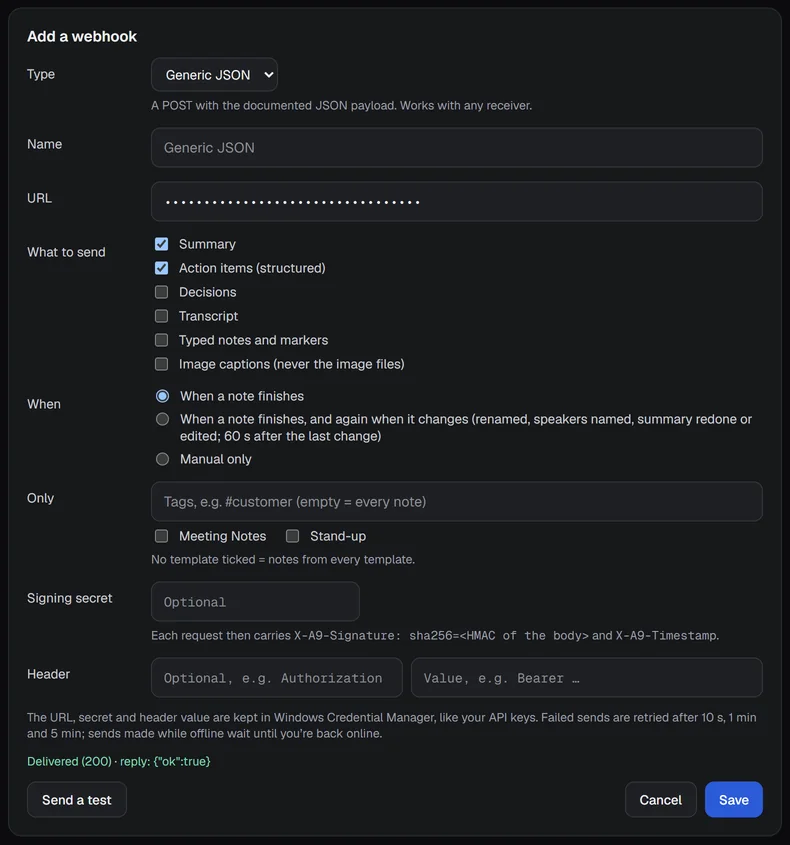Screen dimensions: 790x845
Task: Click the 'A POST with the documented JSON payload' description
Action: pyautogui.click(x=342, y=106)
